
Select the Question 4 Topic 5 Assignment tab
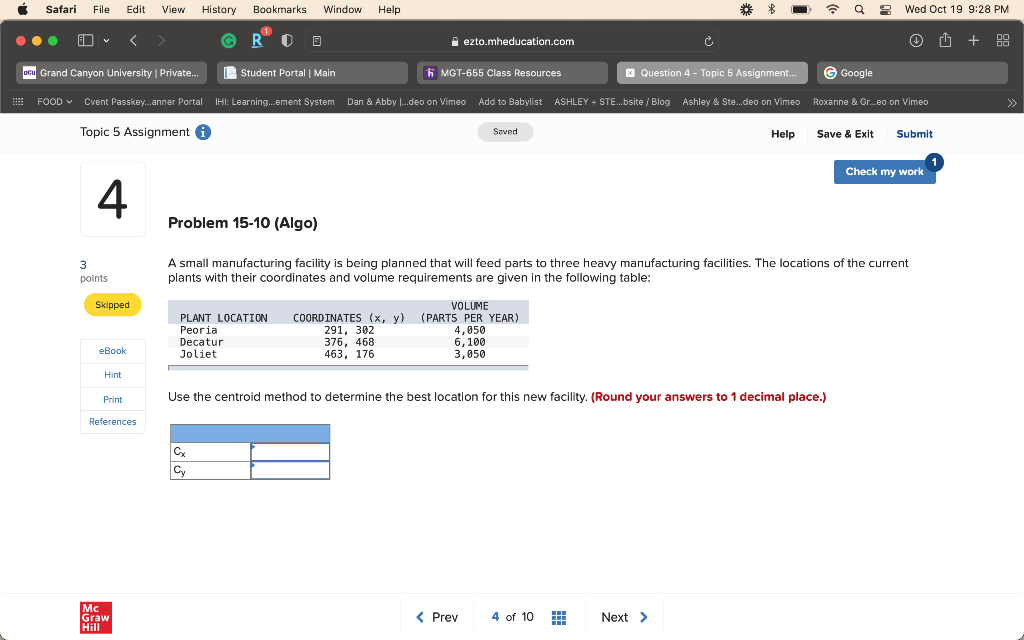coord(712,73)
